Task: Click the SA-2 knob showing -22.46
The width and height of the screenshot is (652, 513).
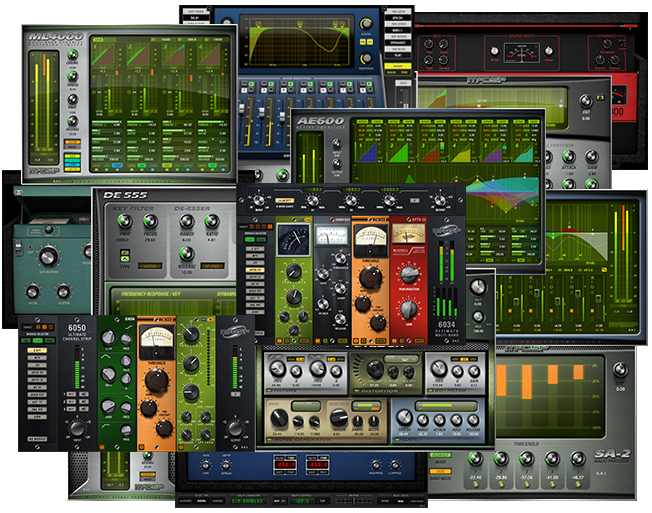Action: click(x=476, y=459)
